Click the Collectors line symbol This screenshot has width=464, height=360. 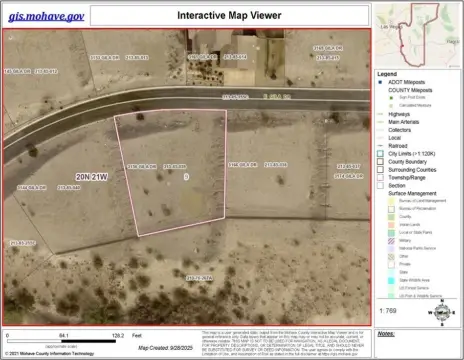(380, 130)
